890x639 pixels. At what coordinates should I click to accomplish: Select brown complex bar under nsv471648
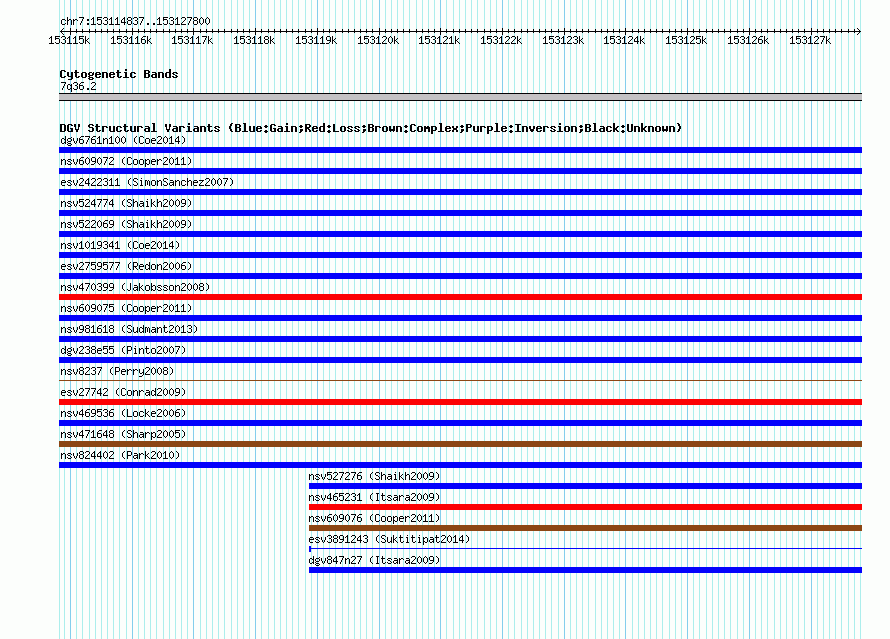[x=460, y=444]
